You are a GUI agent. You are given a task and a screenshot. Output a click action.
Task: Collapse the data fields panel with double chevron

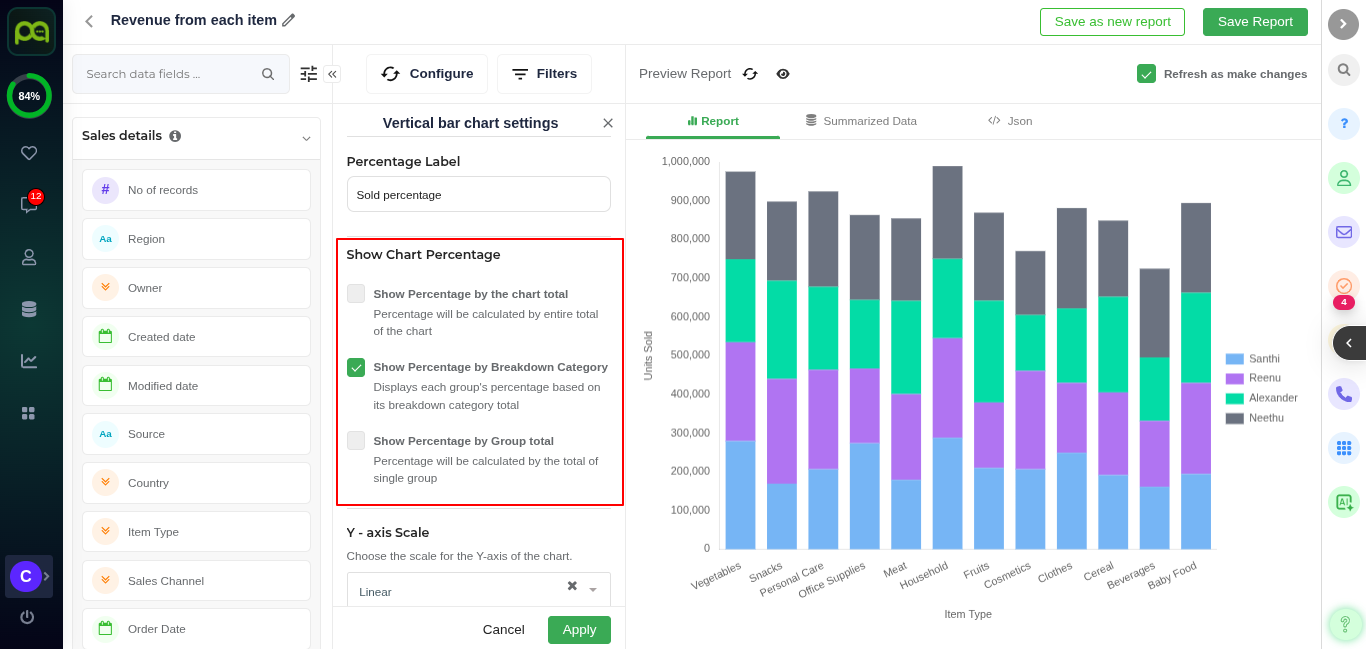332,74
